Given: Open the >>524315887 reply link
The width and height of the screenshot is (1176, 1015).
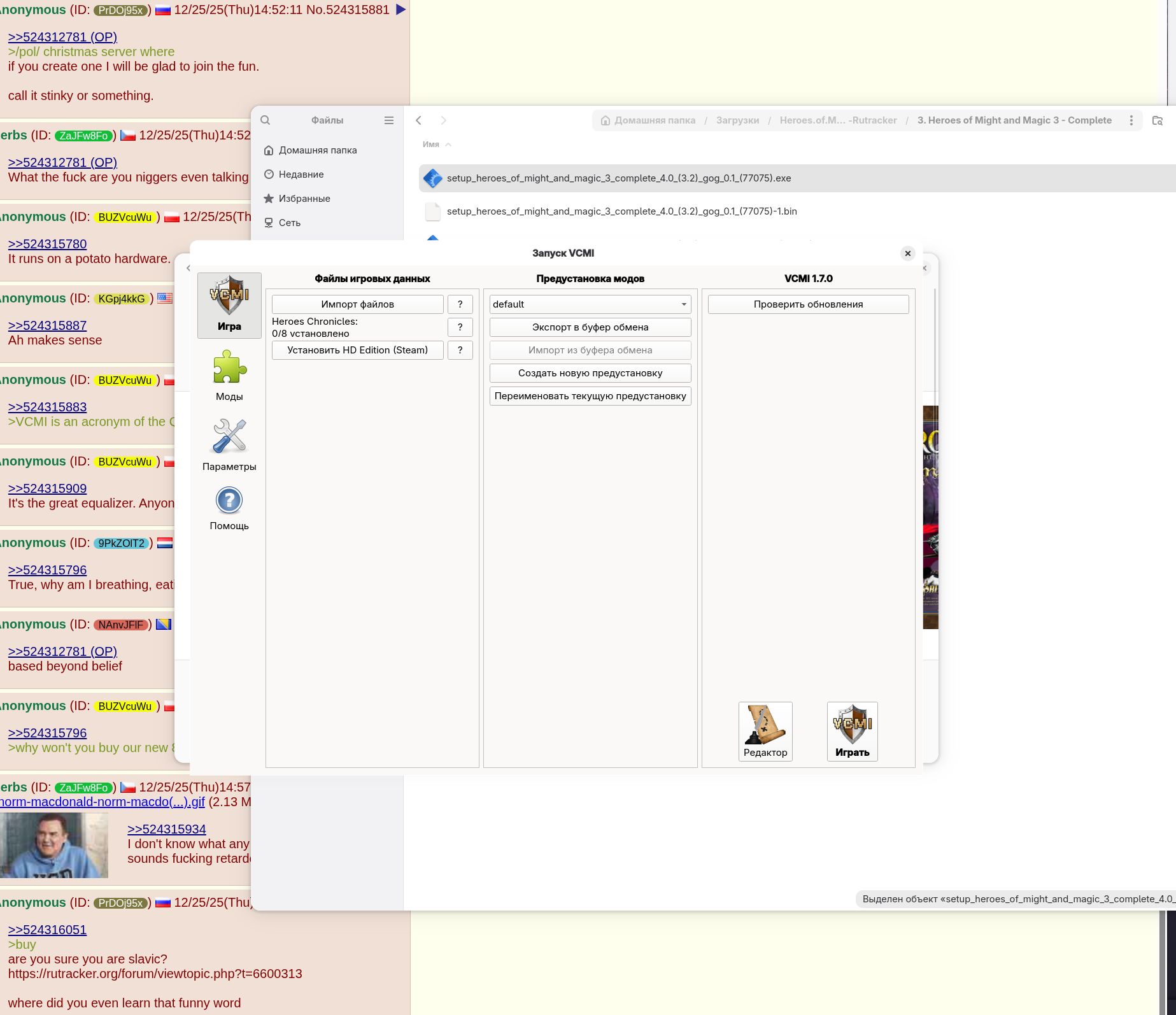Looking at the screenshot, I should 47,325.
